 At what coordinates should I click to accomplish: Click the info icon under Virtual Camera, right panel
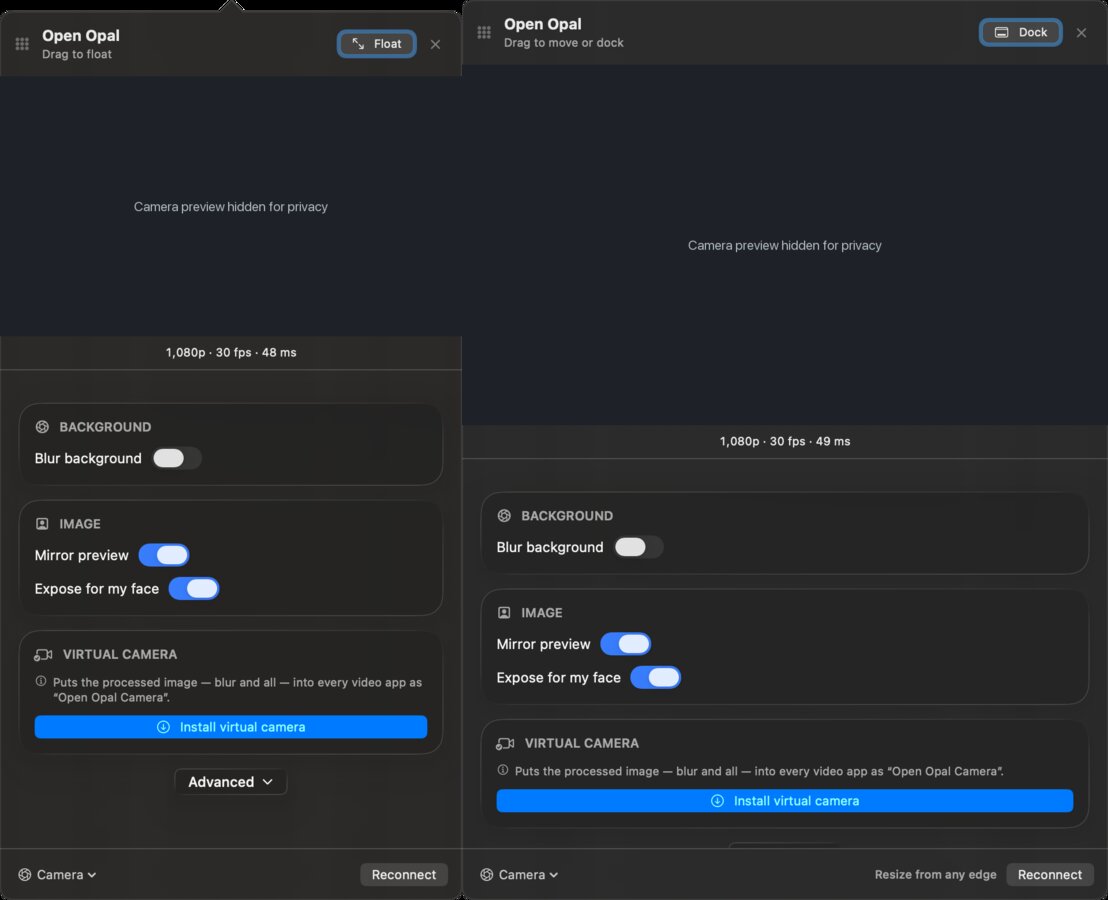pos(502,770)
